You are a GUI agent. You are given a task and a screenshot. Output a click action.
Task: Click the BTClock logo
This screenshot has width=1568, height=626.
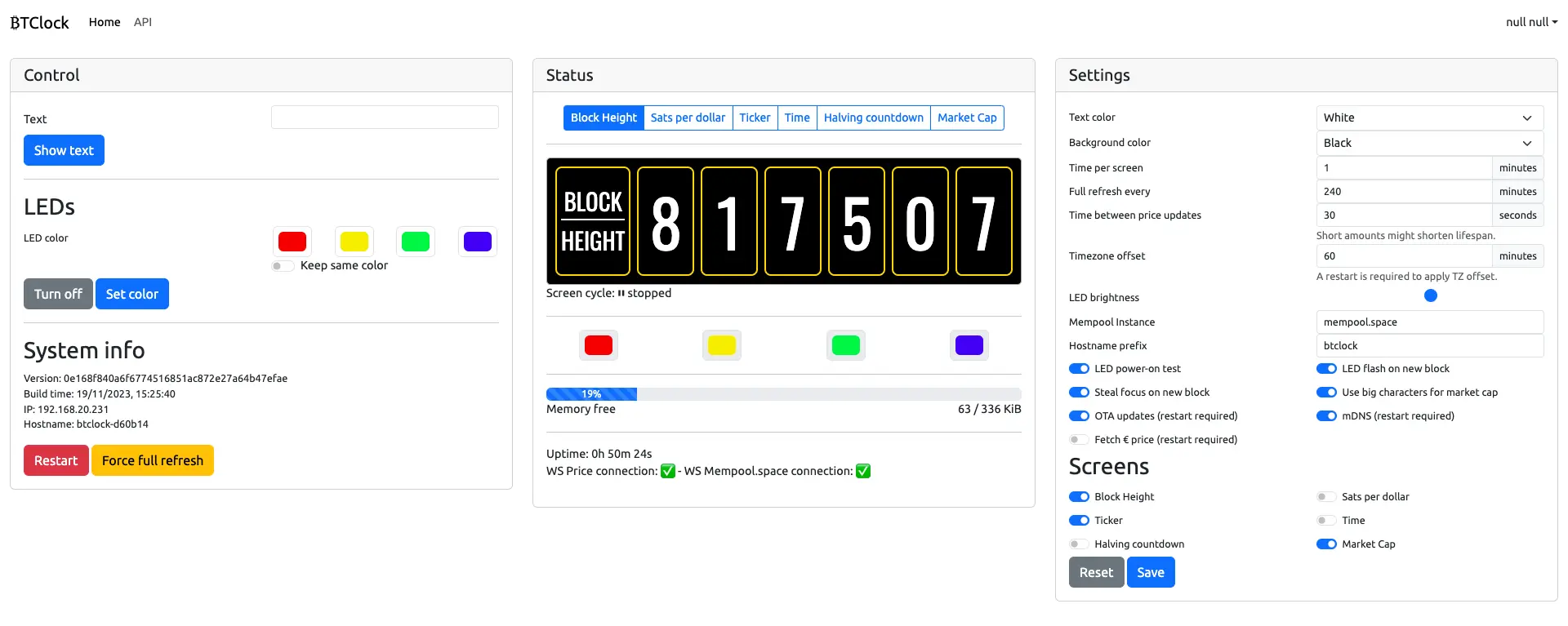coord(39,22)
